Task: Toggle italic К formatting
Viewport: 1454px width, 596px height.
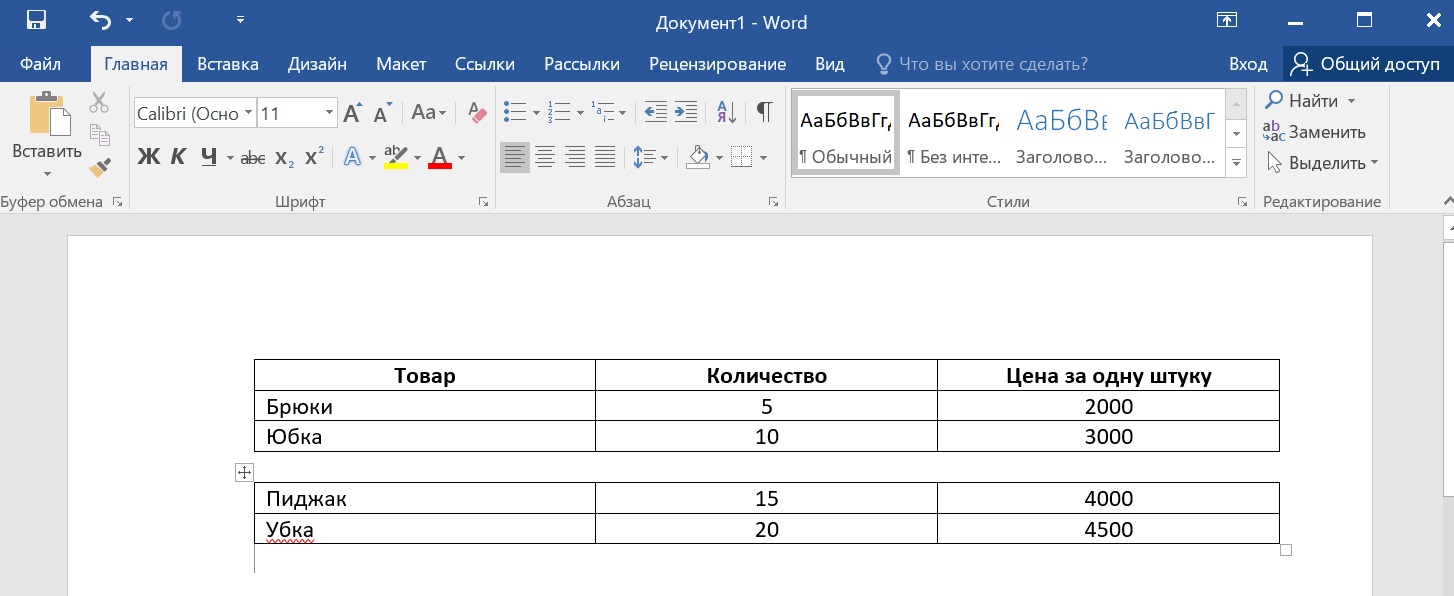Action: click(x=178, y=157)
